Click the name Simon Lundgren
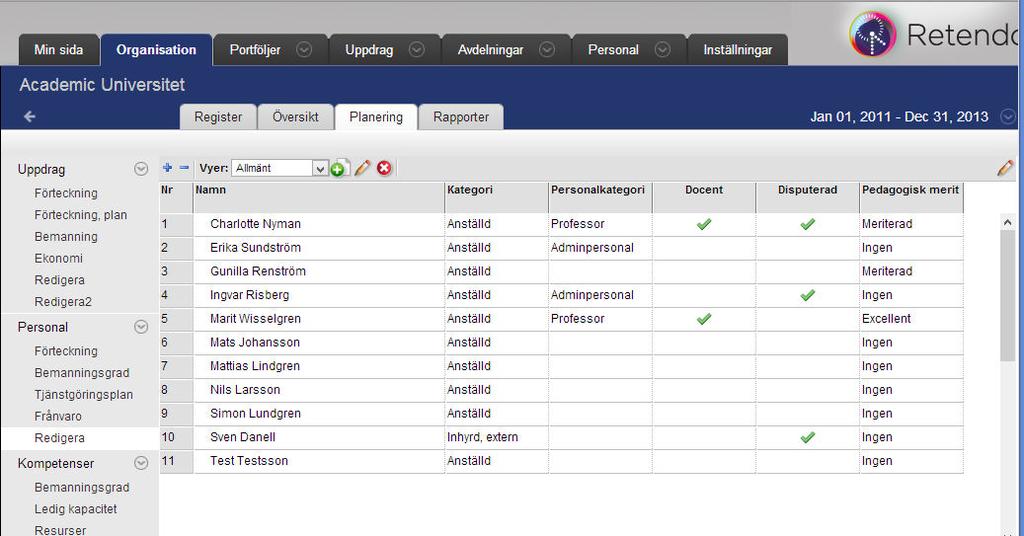The image size is (1024, 536). tap(255, 413)
